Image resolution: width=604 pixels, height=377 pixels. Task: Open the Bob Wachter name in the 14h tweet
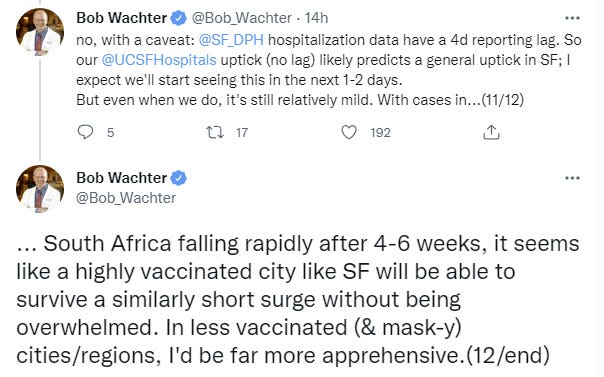coord(122,18)
